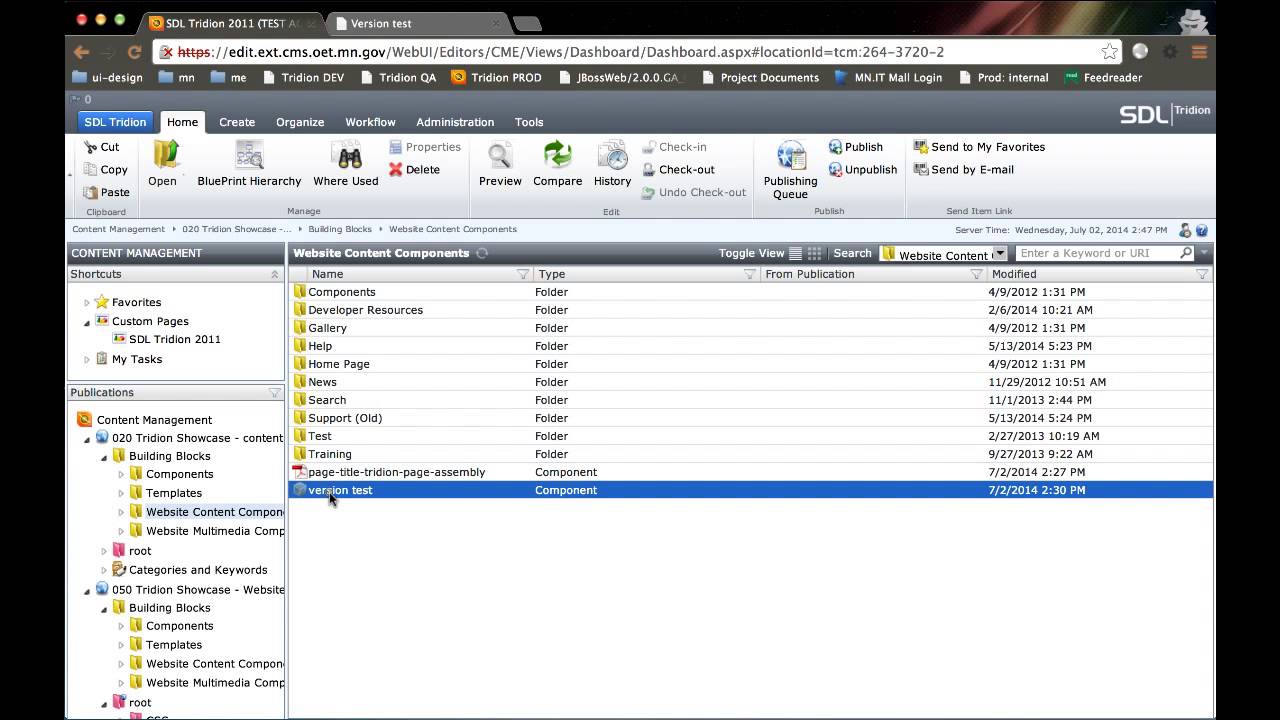This screenshot has height=720, width=1280.
Task: Go back with browser back arrow
Action: coord(82,52)
